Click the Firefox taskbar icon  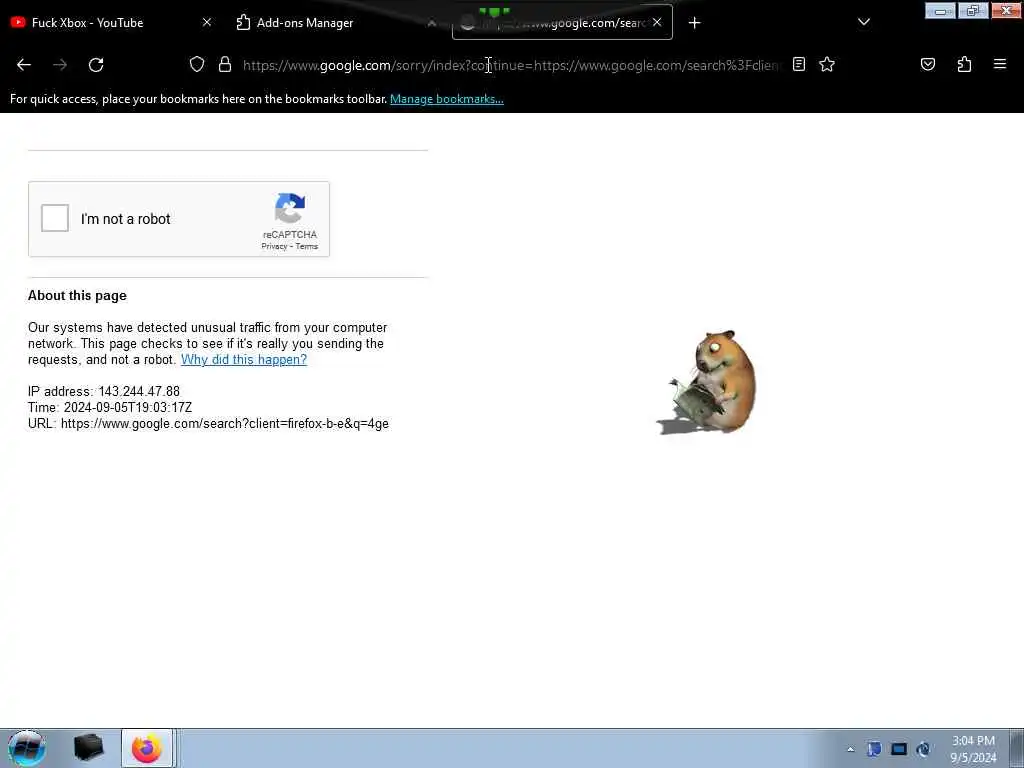(146, 748)
